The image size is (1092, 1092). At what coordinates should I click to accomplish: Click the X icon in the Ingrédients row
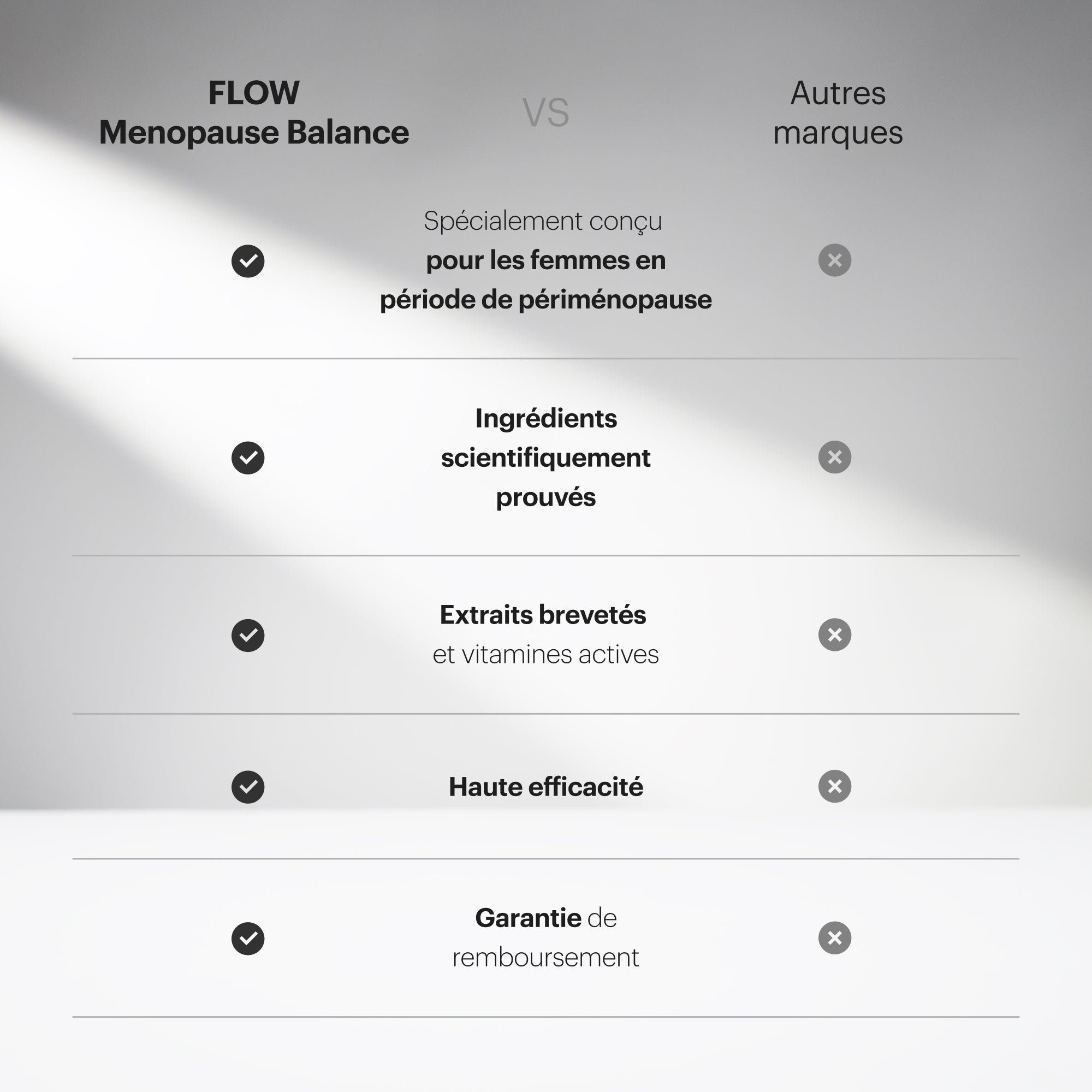(x=835, y=456)
